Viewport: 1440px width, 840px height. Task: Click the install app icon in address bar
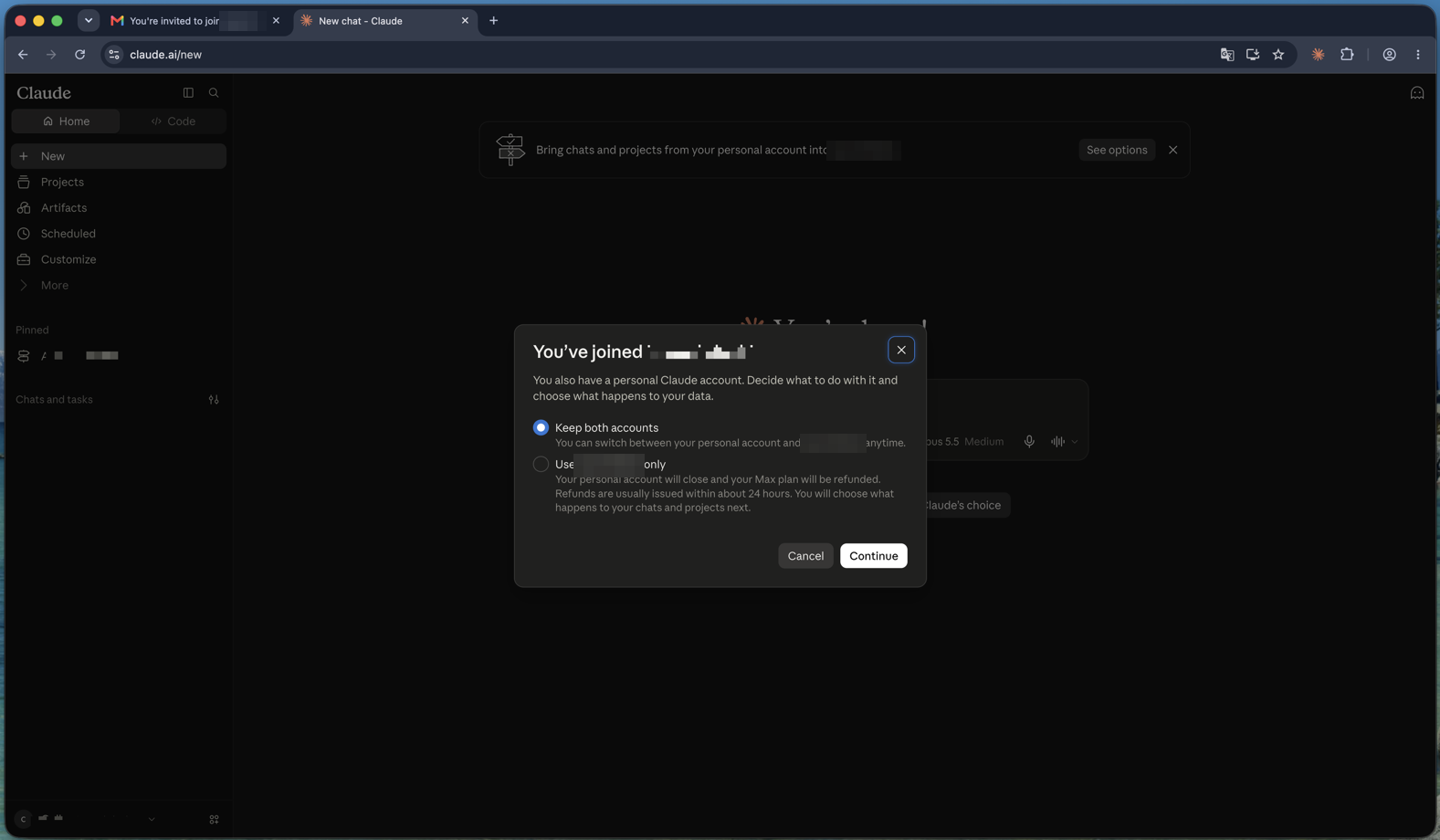pyautogui.click(x=1253, y=55)
